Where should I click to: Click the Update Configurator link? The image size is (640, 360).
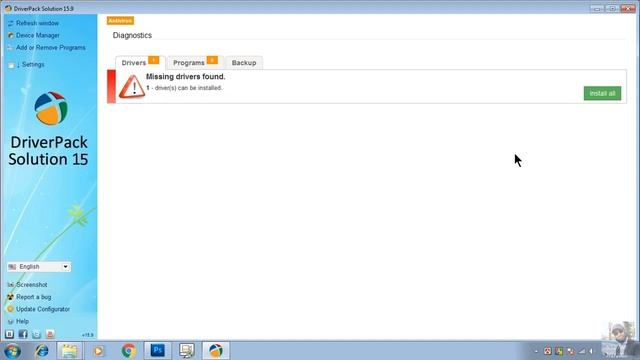click(43, 309)
